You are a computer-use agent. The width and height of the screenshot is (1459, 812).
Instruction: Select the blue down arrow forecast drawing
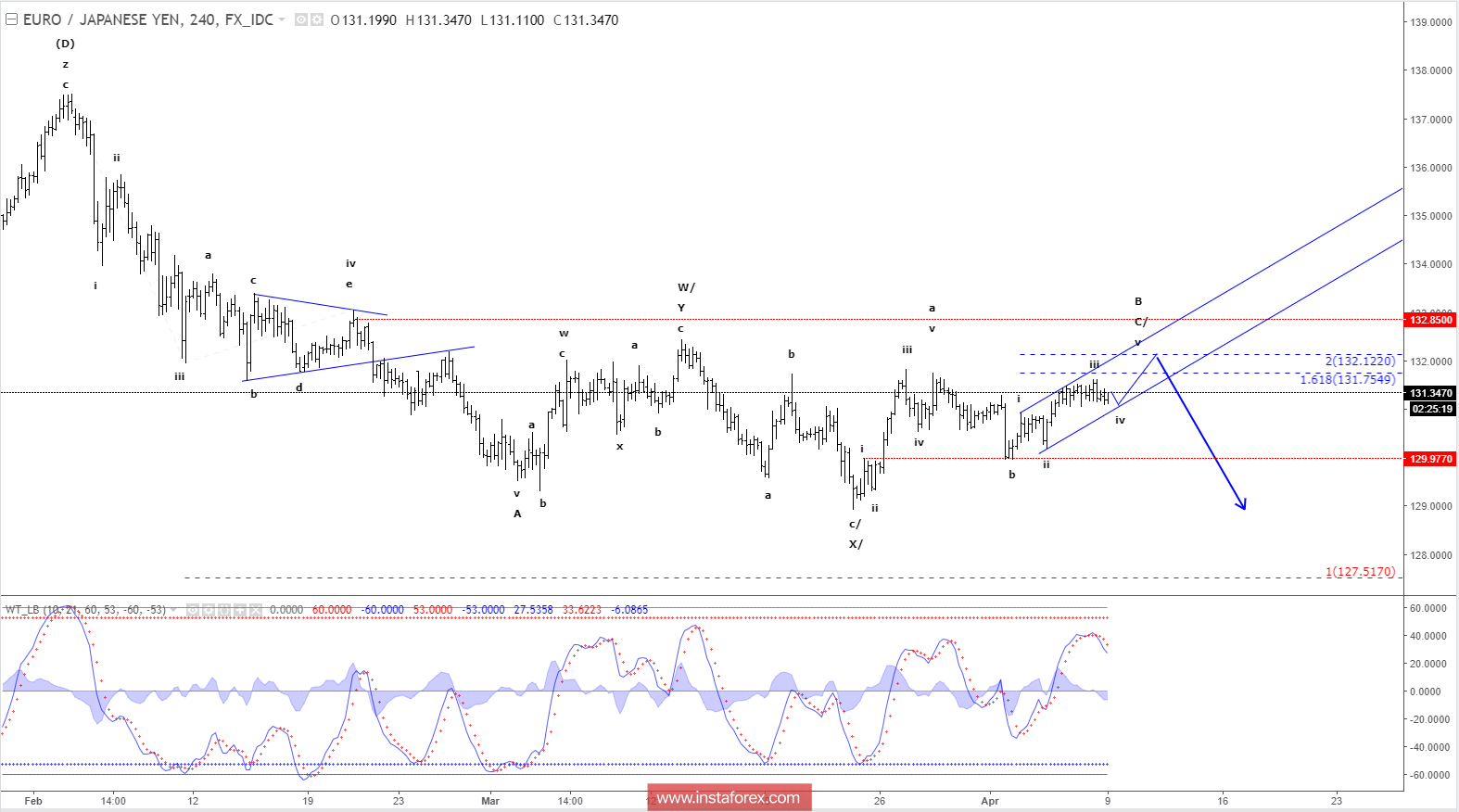(1200, 433)
